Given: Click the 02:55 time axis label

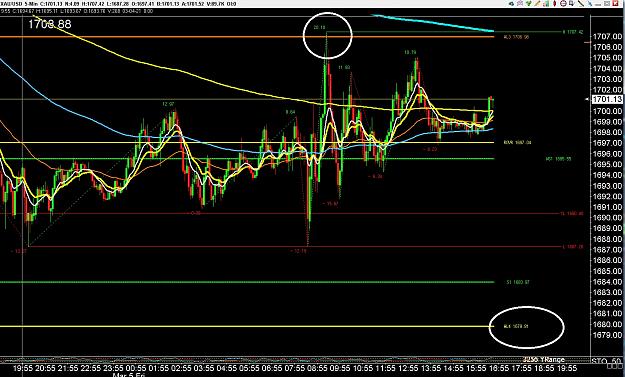Looking at the screenshot, I should tap(181, 368).
